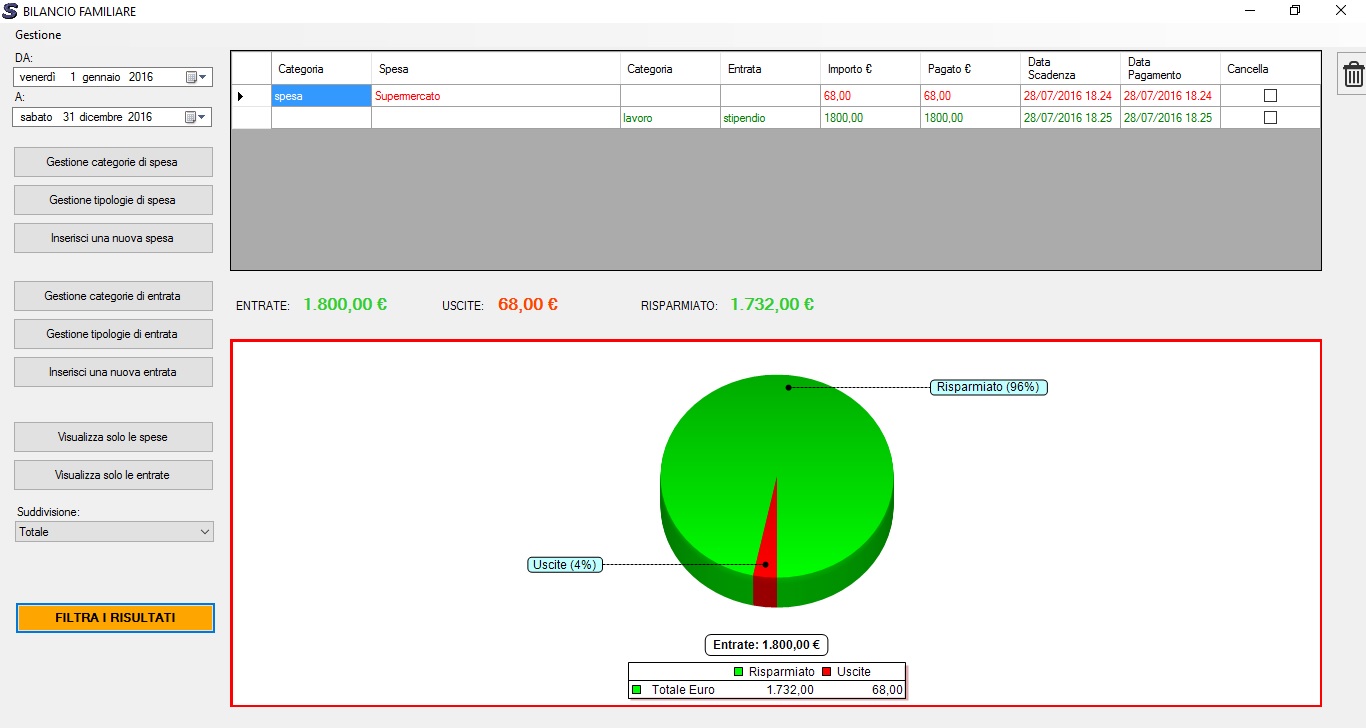Open A date picker dropdown arrow
Screen dimensions: 1366x728
click(x=203, y=117)
